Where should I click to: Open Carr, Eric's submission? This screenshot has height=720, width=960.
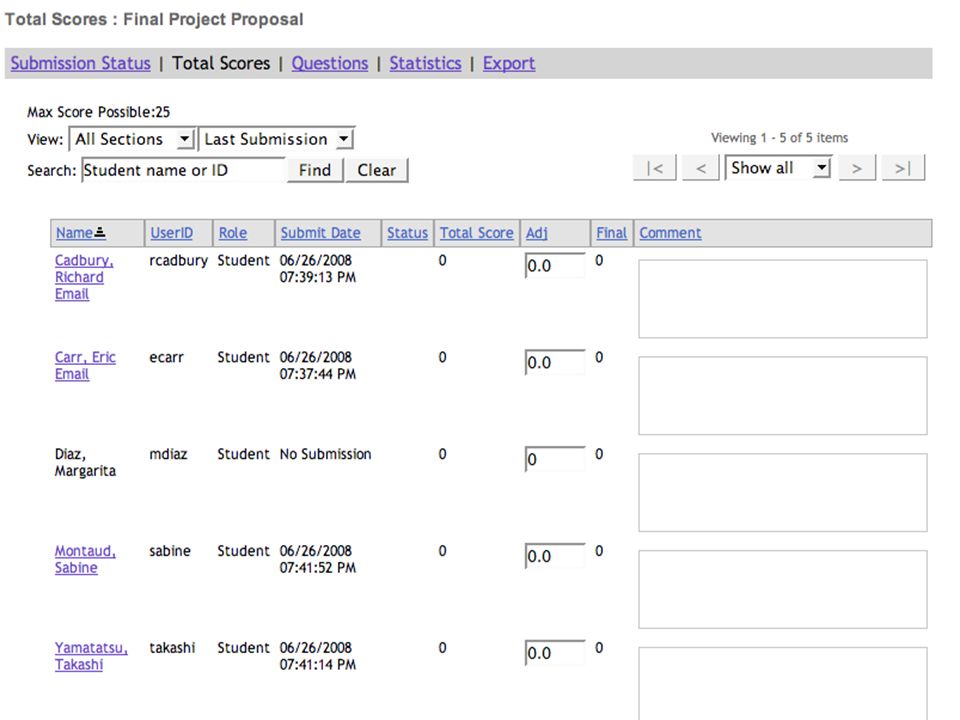point(85,357)
